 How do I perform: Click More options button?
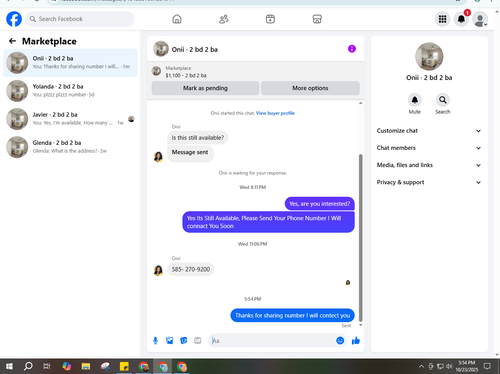tap(310, 88)
